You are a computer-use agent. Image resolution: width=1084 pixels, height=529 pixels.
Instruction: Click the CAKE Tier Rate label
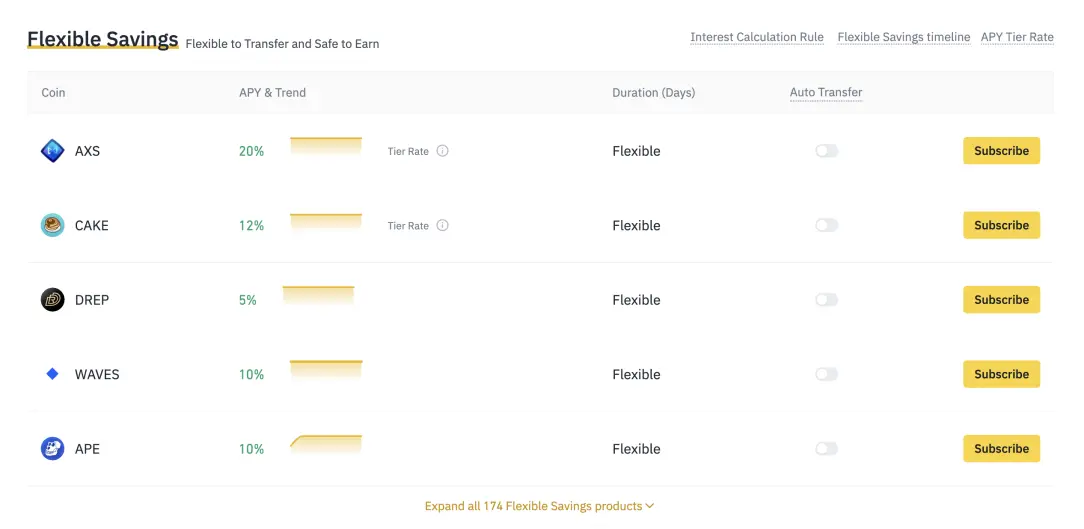[x=408, y=226]
